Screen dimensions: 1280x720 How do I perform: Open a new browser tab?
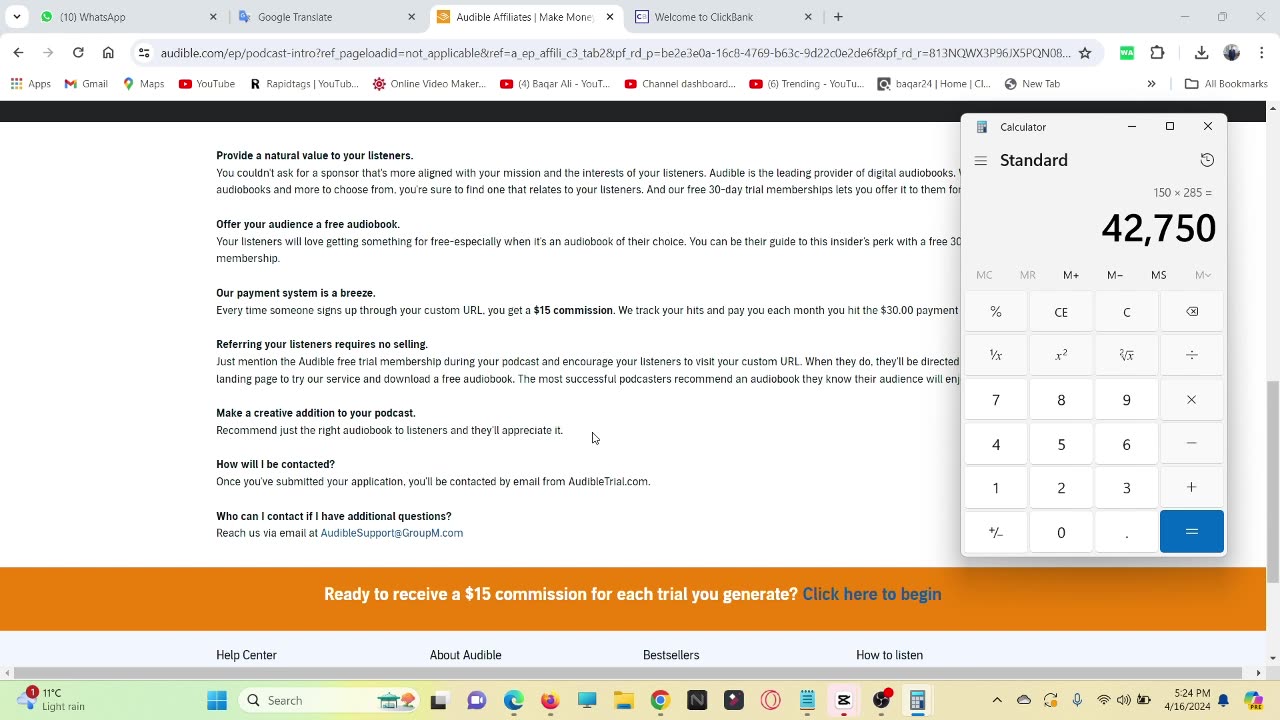838,17
